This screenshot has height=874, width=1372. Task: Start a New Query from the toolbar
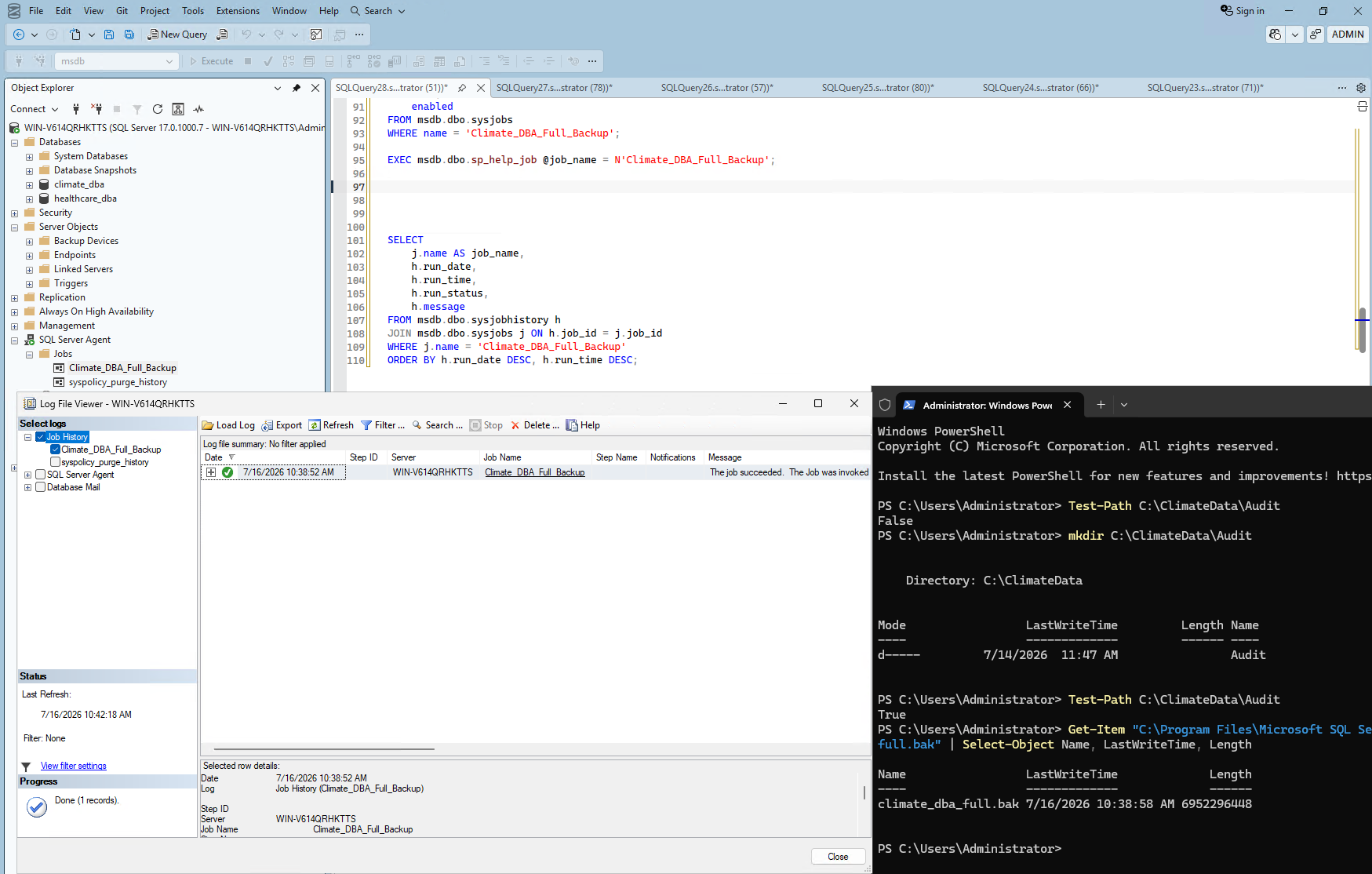pos(178,35)
